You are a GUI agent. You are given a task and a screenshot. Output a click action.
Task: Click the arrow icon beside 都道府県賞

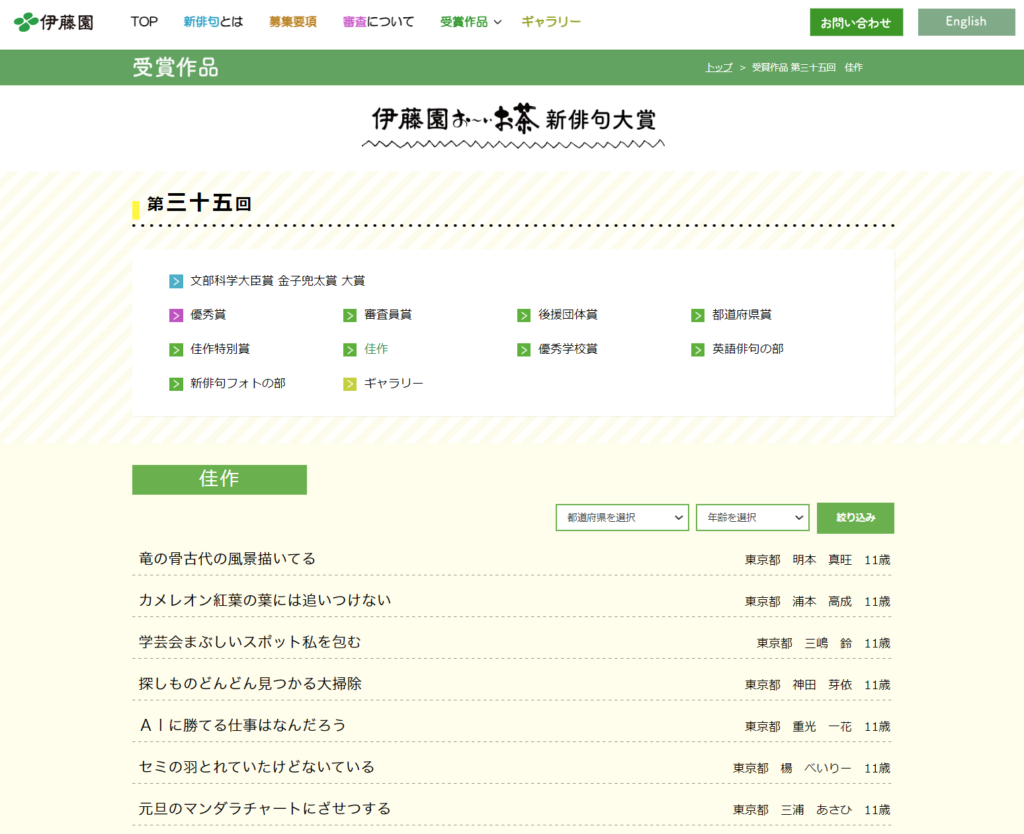coord(698,315)
